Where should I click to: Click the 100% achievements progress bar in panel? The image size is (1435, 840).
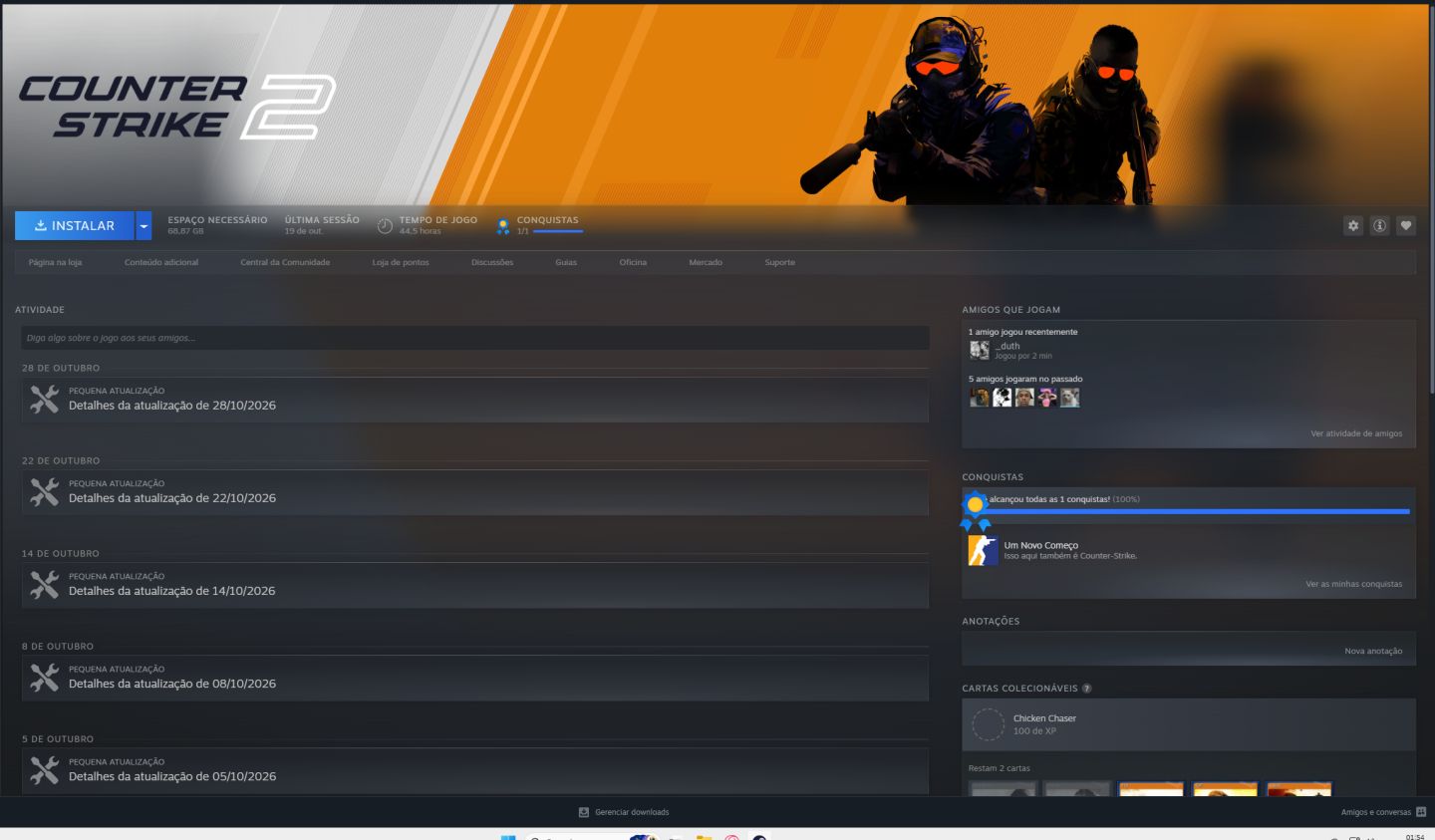(1196, 511)
